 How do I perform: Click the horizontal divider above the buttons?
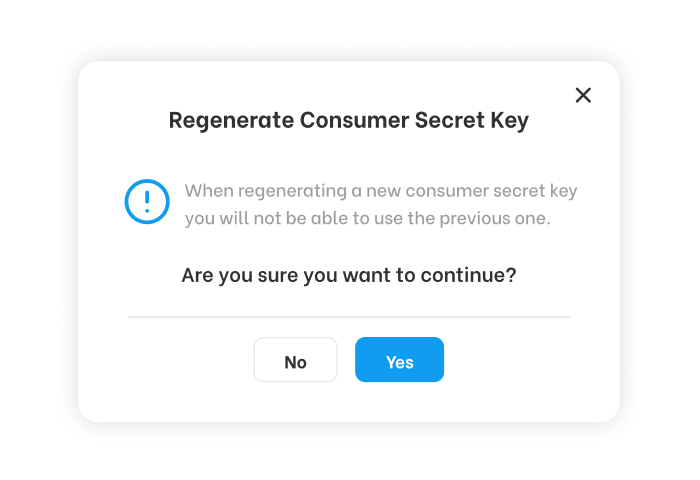coord(349,317)
